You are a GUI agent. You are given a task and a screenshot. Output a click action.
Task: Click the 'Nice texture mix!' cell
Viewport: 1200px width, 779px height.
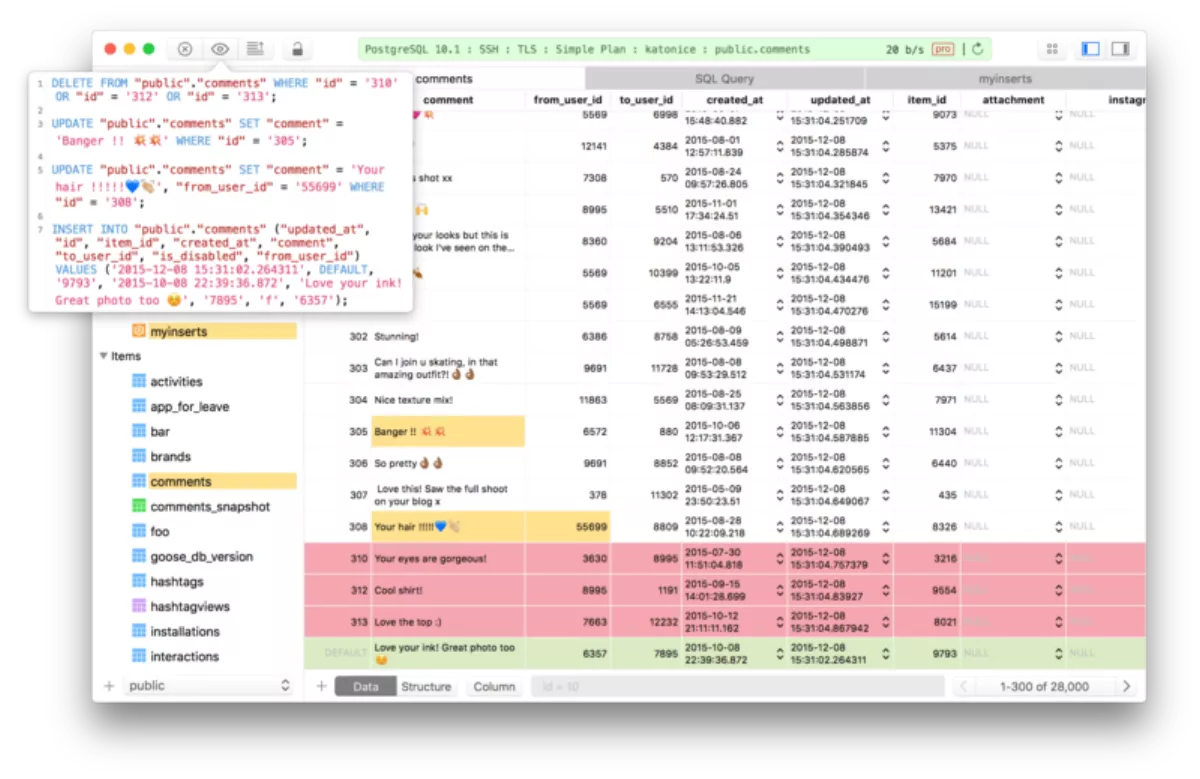pyautogui.click(x=448, y=400)
